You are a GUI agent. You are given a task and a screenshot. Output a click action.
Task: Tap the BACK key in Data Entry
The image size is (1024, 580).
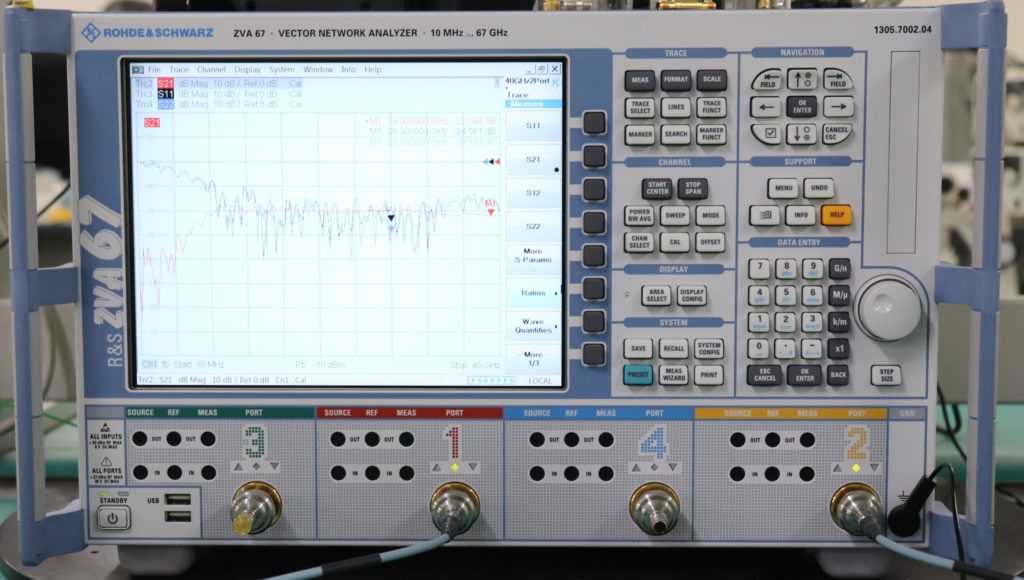[x=839, y=375]
